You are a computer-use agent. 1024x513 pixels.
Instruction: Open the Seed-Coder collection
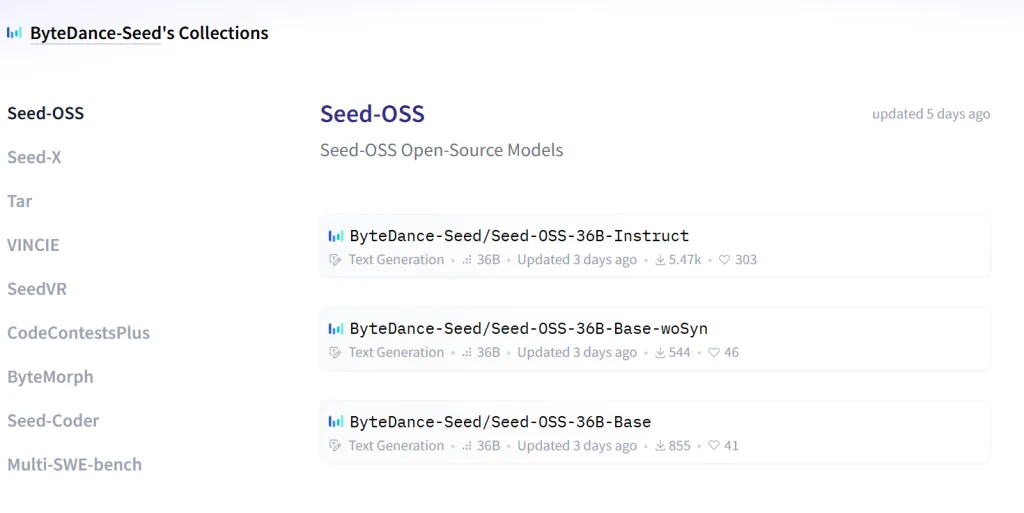click(x=54, y=421)
